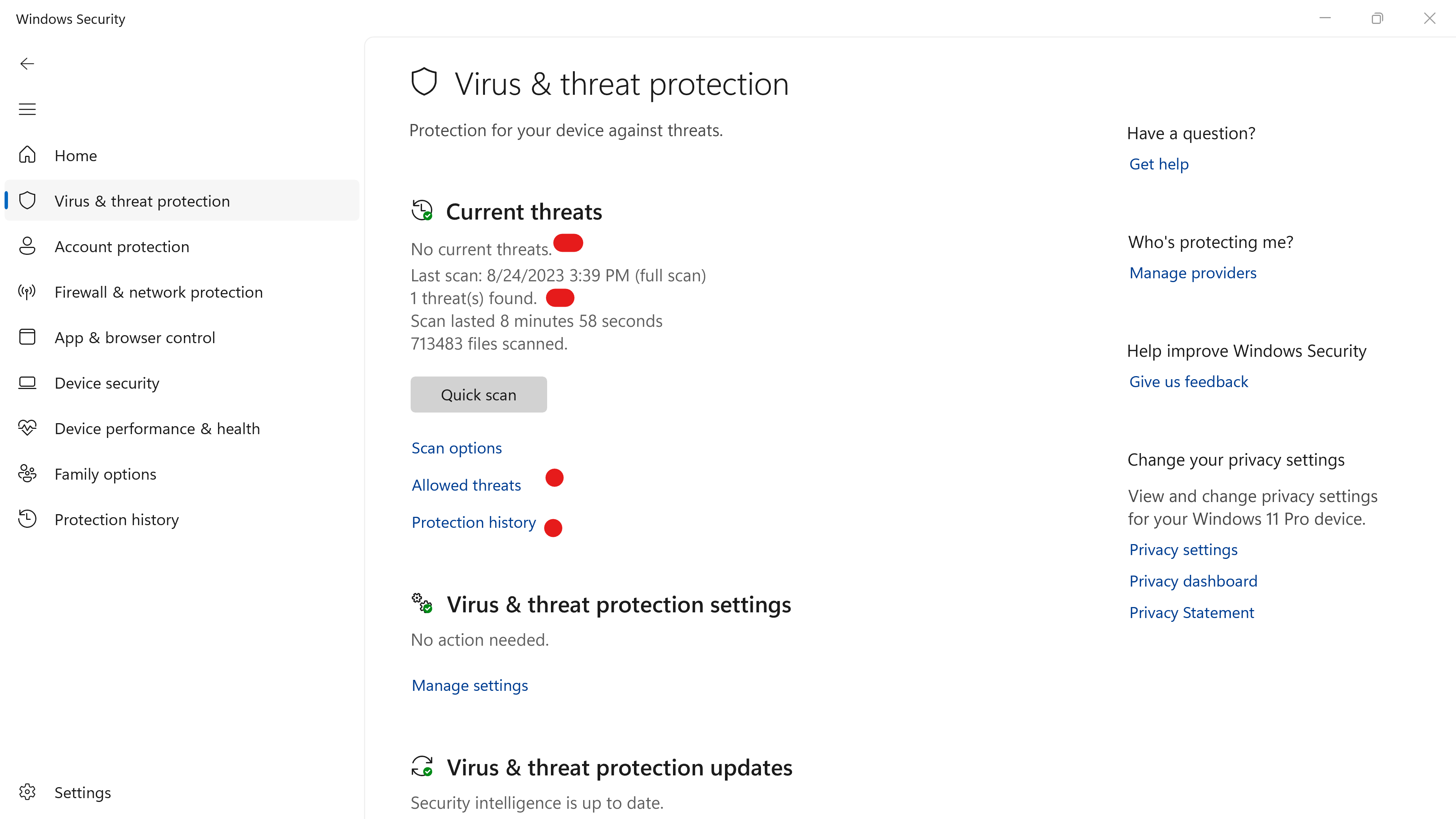The image size is (1456, 819).
Task: Open Settings gear in sidebar
Action: [x=27, y=792]
